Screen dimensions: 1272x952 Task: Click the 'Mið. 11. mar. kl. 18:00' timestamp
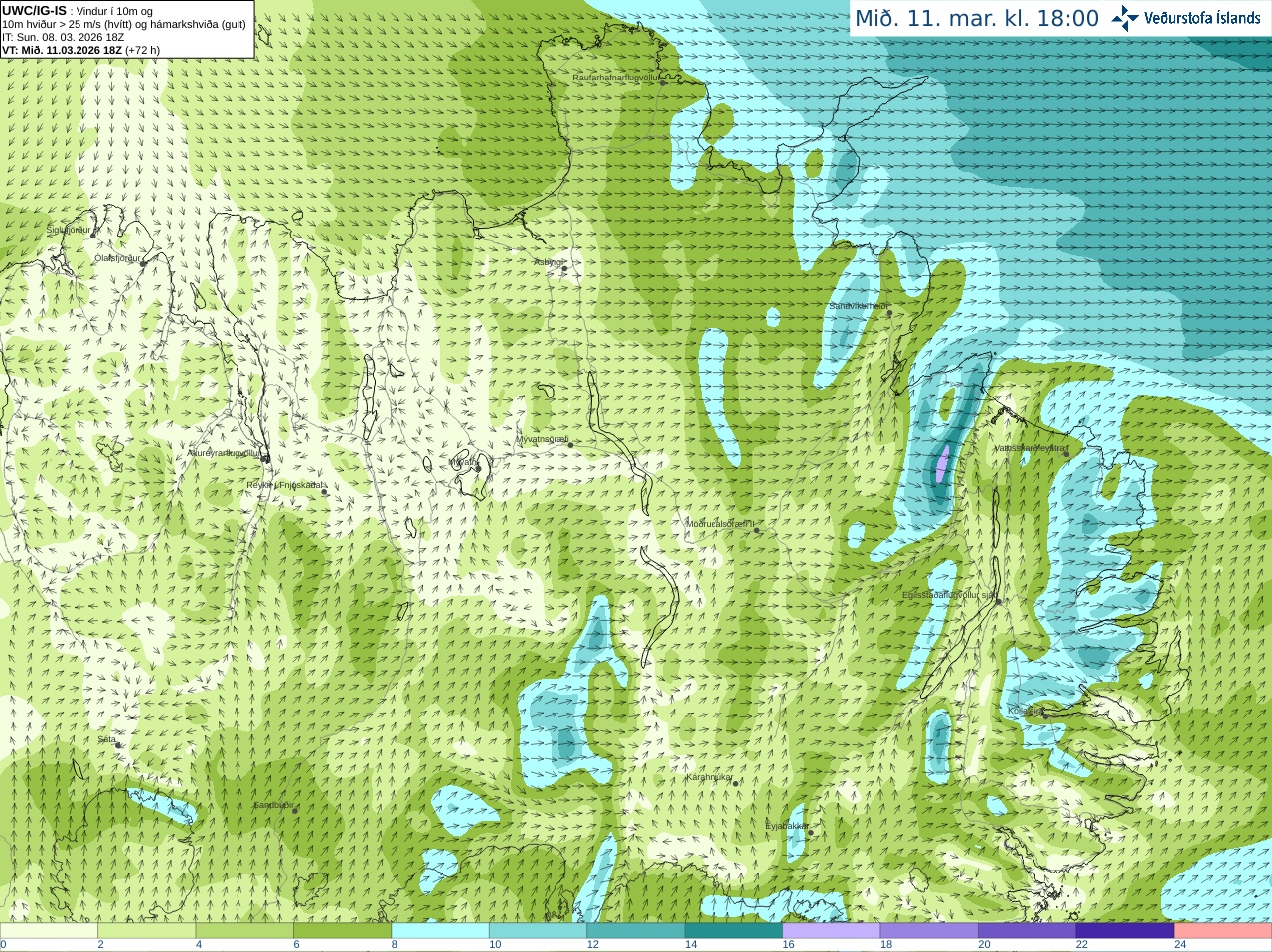pyautogui.click(x=977, y=19)
